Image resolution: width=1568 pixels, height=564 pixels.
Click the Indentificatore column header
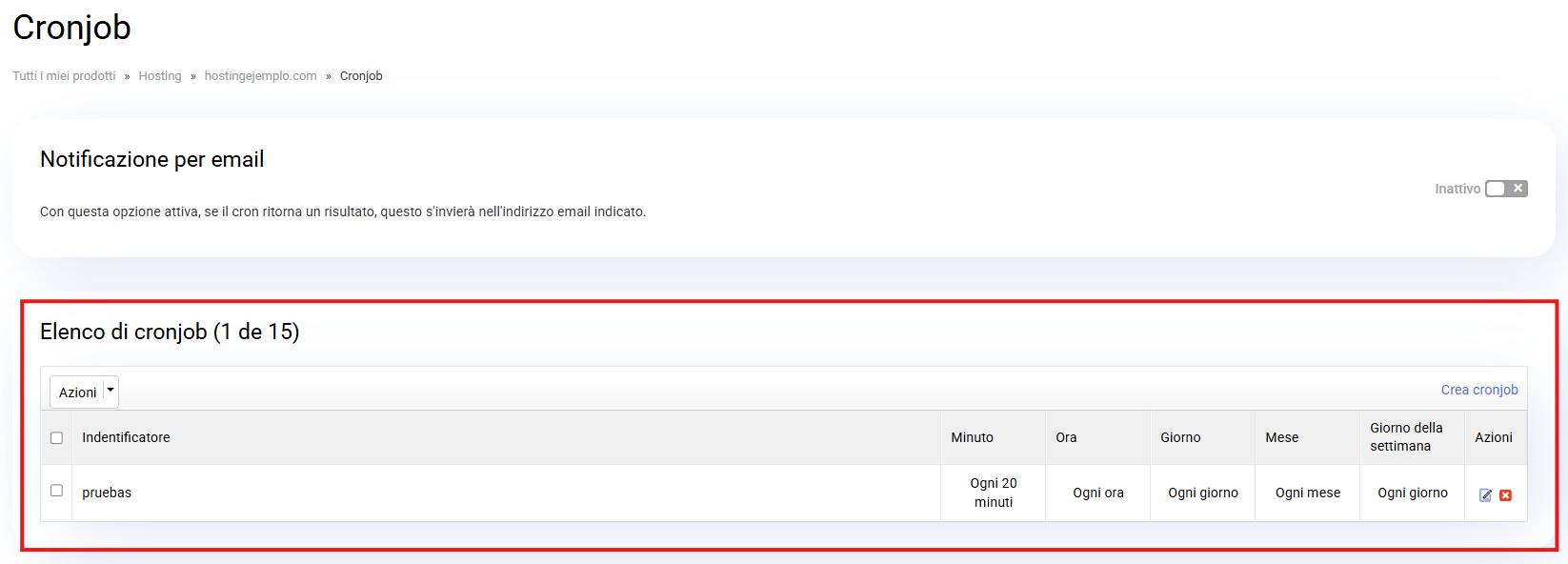(x=126, y=437)
